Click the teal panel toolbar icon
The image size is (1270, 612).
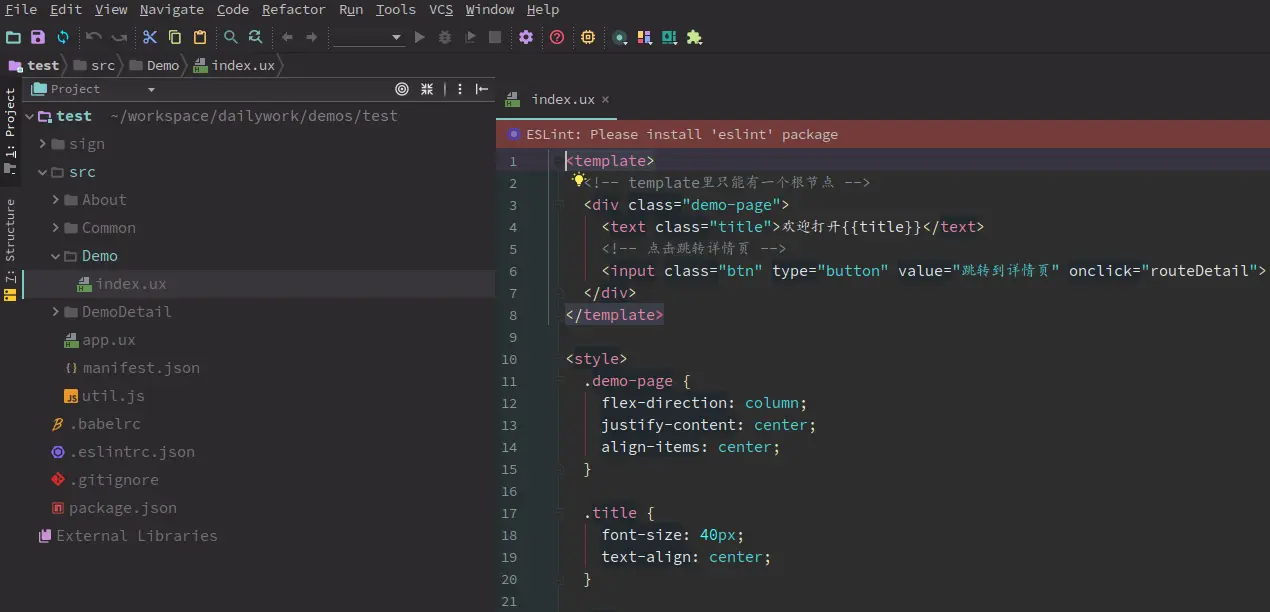click(669, 37)
